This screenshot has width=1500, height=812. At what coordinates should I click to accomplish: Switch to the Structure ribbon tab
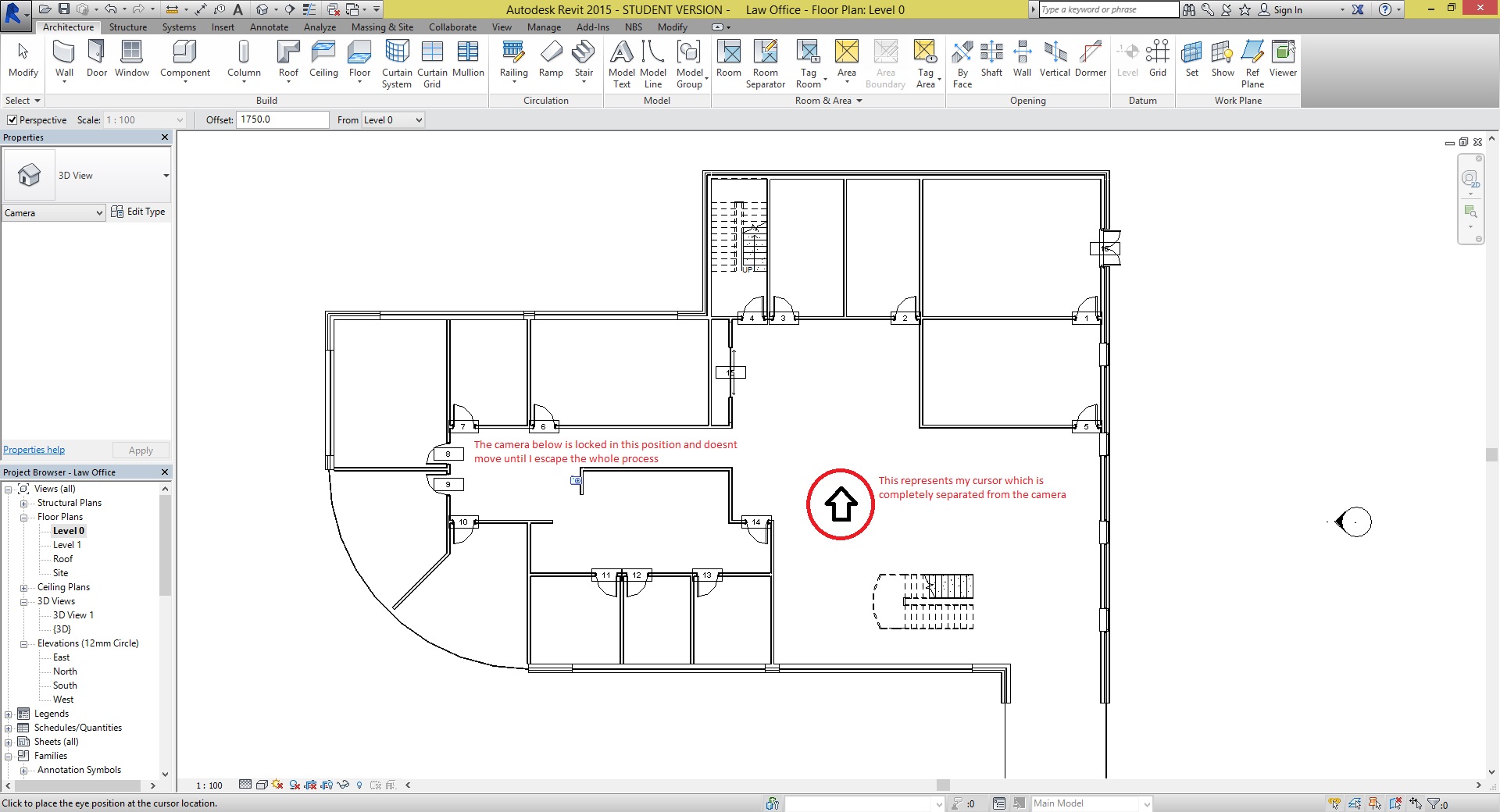(x=128, y=27)
